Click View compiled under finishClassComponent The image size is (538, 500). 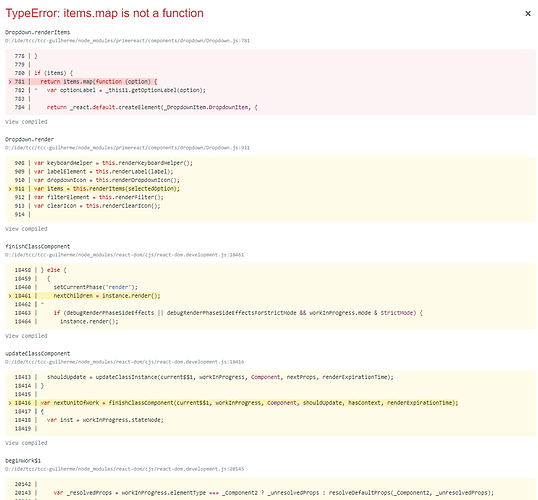(26, 336)
